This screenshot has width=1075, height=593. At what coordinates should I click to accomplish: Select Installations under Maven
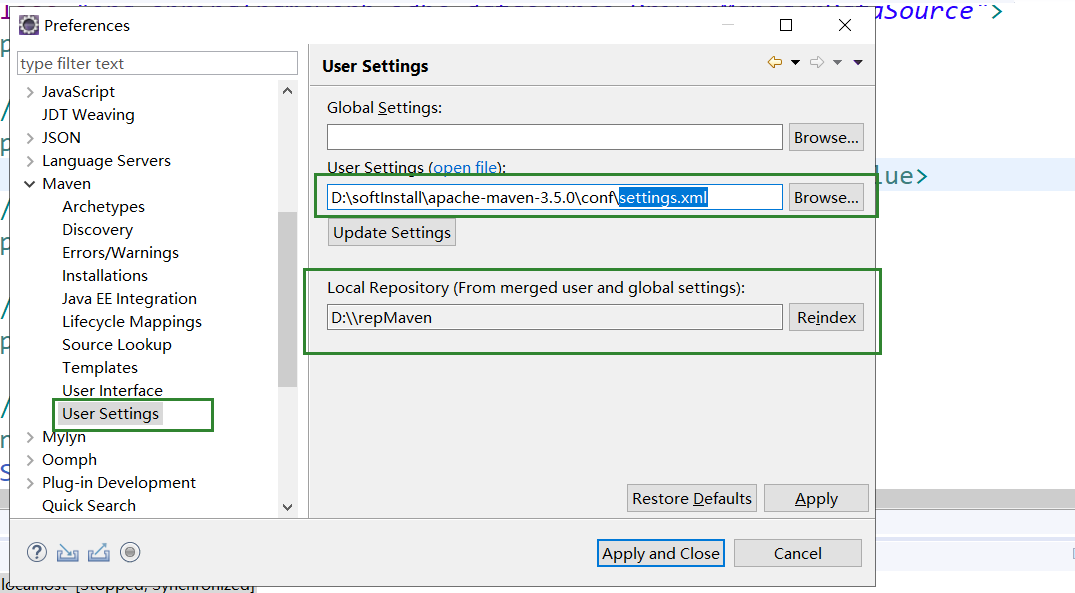click(x=105, y=276)
